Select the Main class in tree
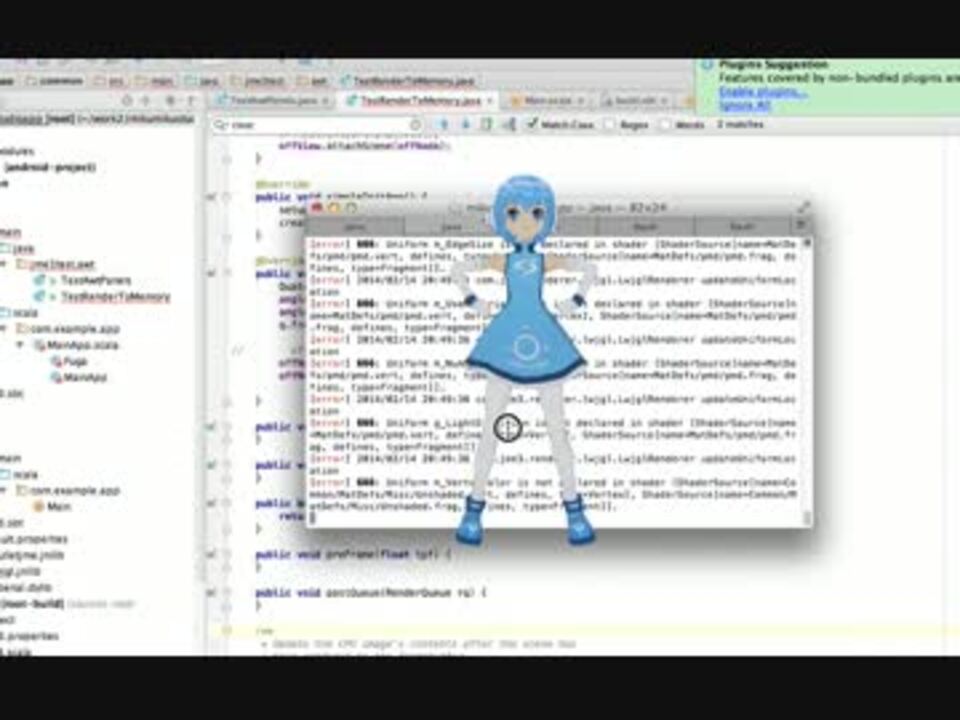This screenshot has width=960, height=720. [x=53, y=507]
